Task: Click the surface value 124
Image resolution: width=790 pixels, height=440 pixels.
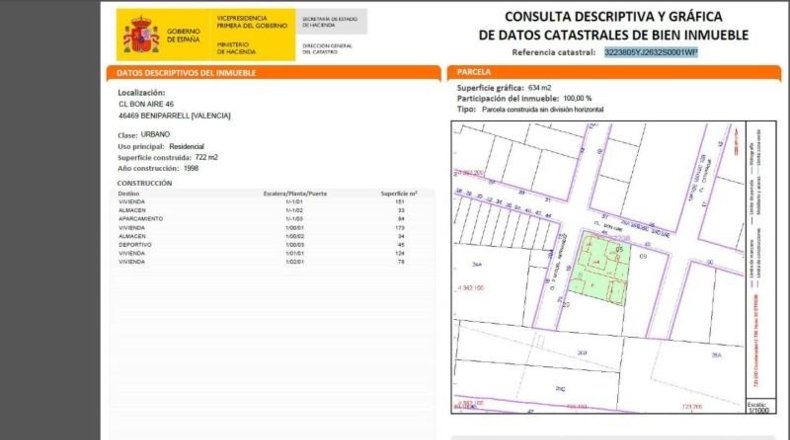Action: click(401, 254)
